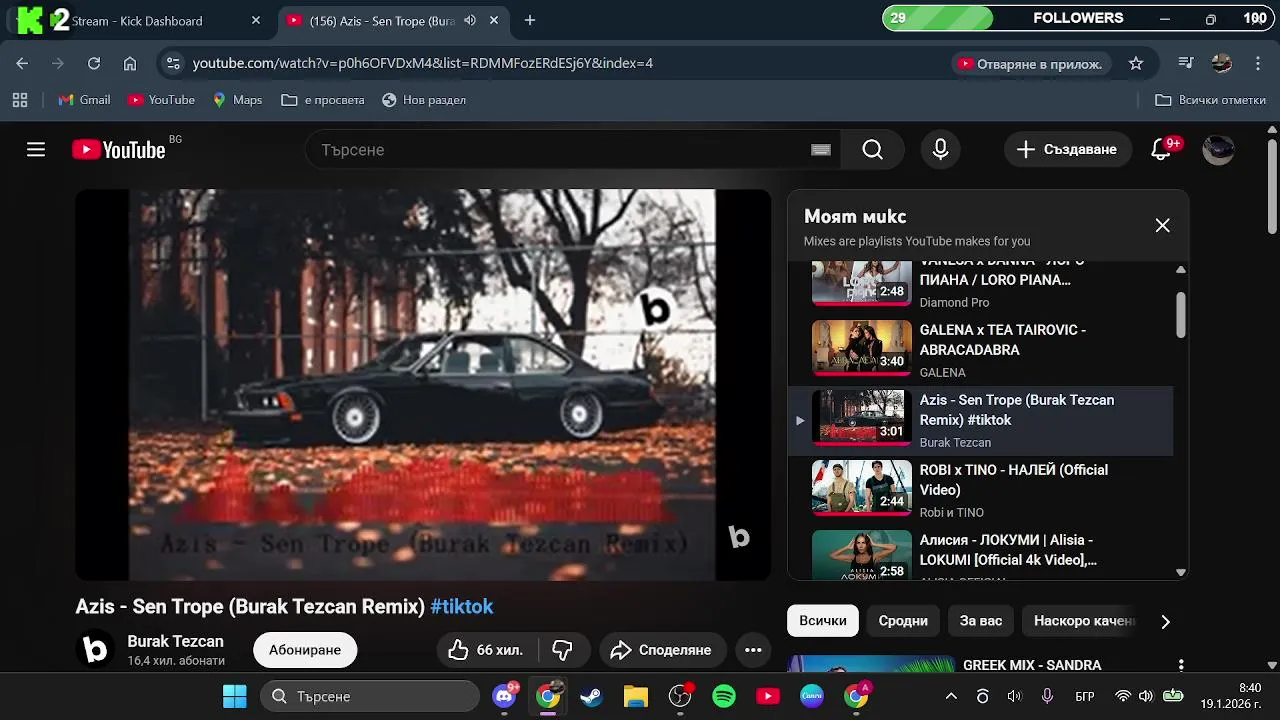Open the on-screen keyboard in search box
Image resolution: width=1280 pixels, height=720 pixels.
click(x=821, y=150)
